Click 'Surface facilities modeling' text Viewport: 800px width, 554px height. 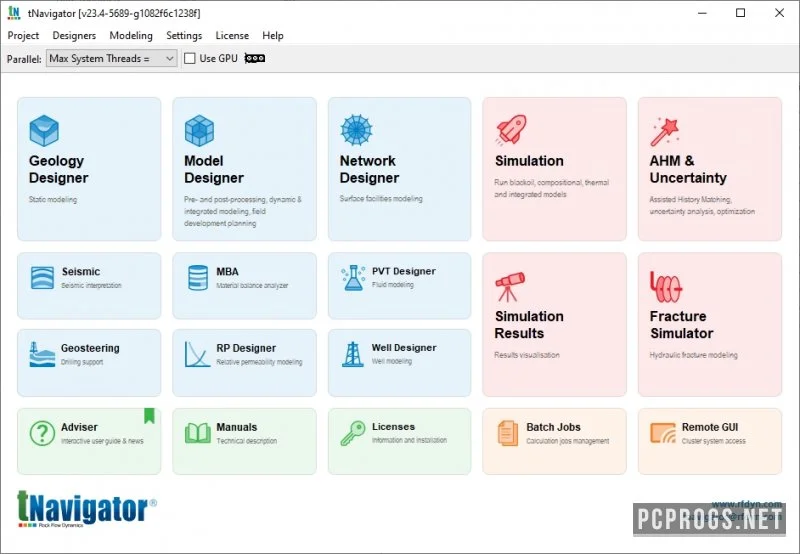tap(381, 198)
